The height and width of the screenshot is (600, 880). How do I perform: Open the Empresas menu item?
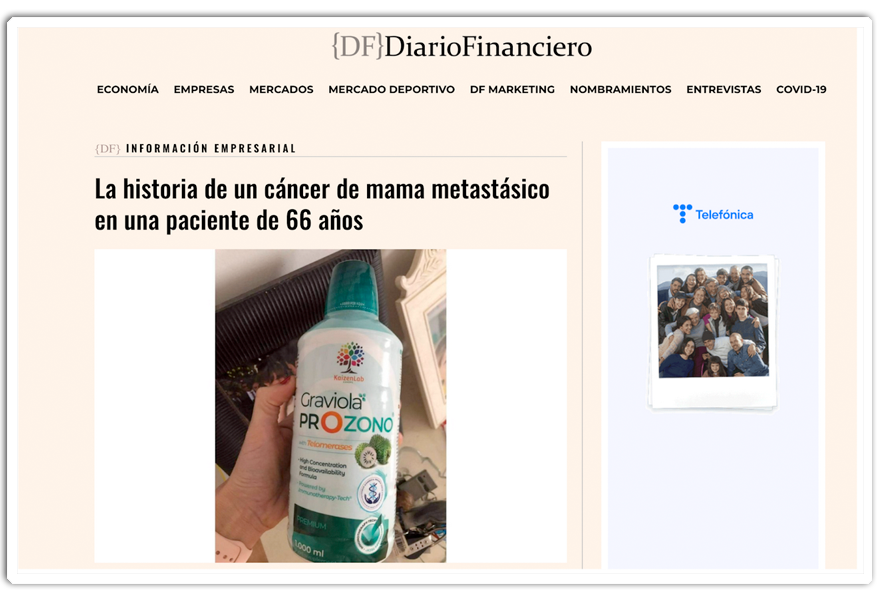(x=204, y=89)
